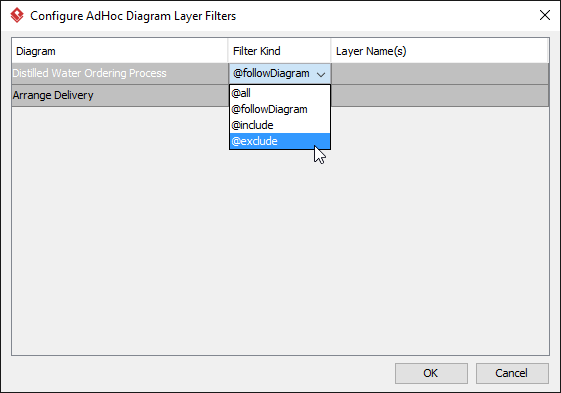Click the Visual Paradigm logo icon in title bar

point(17,15)
